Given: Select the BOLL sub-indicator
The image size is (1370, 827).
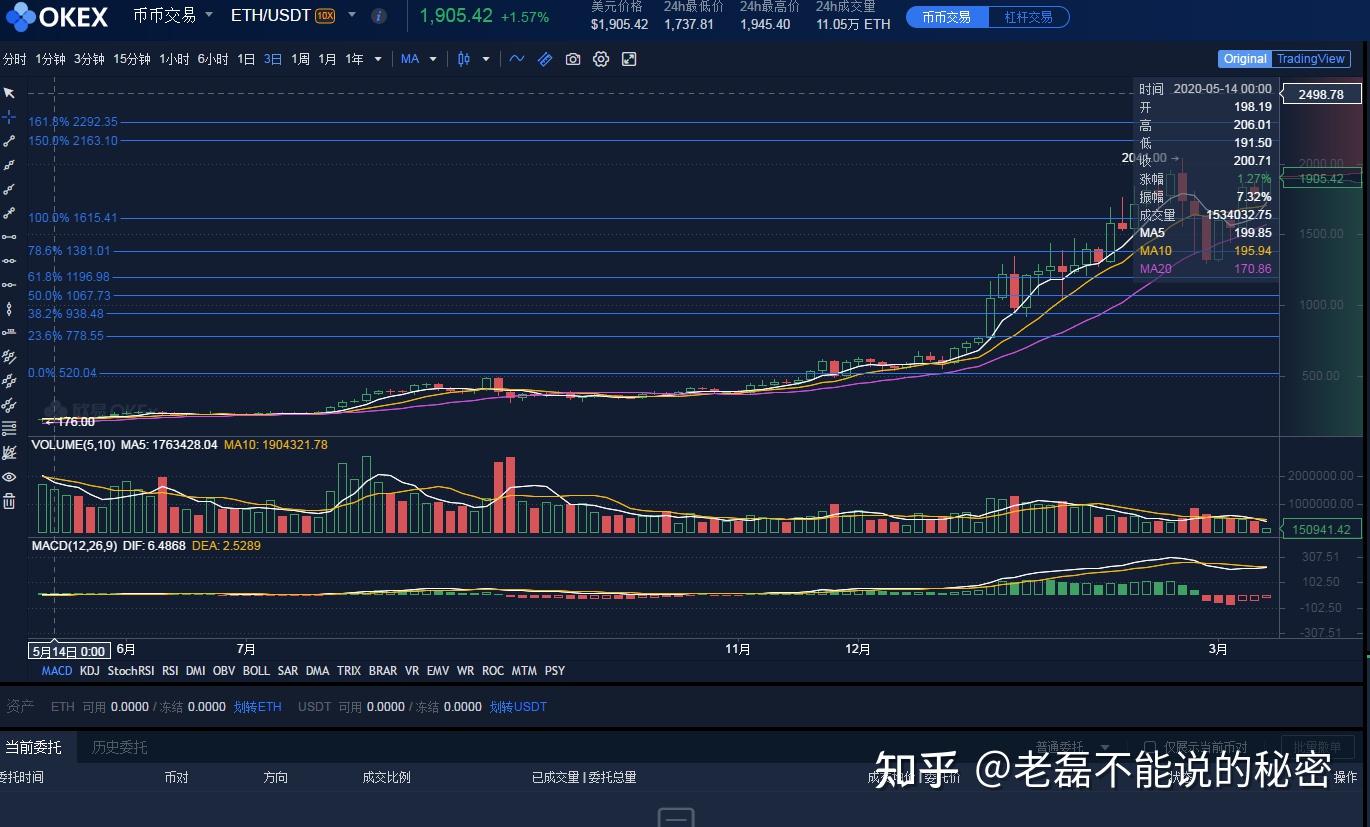Looking at the screenshot, I should coord(256,671).
